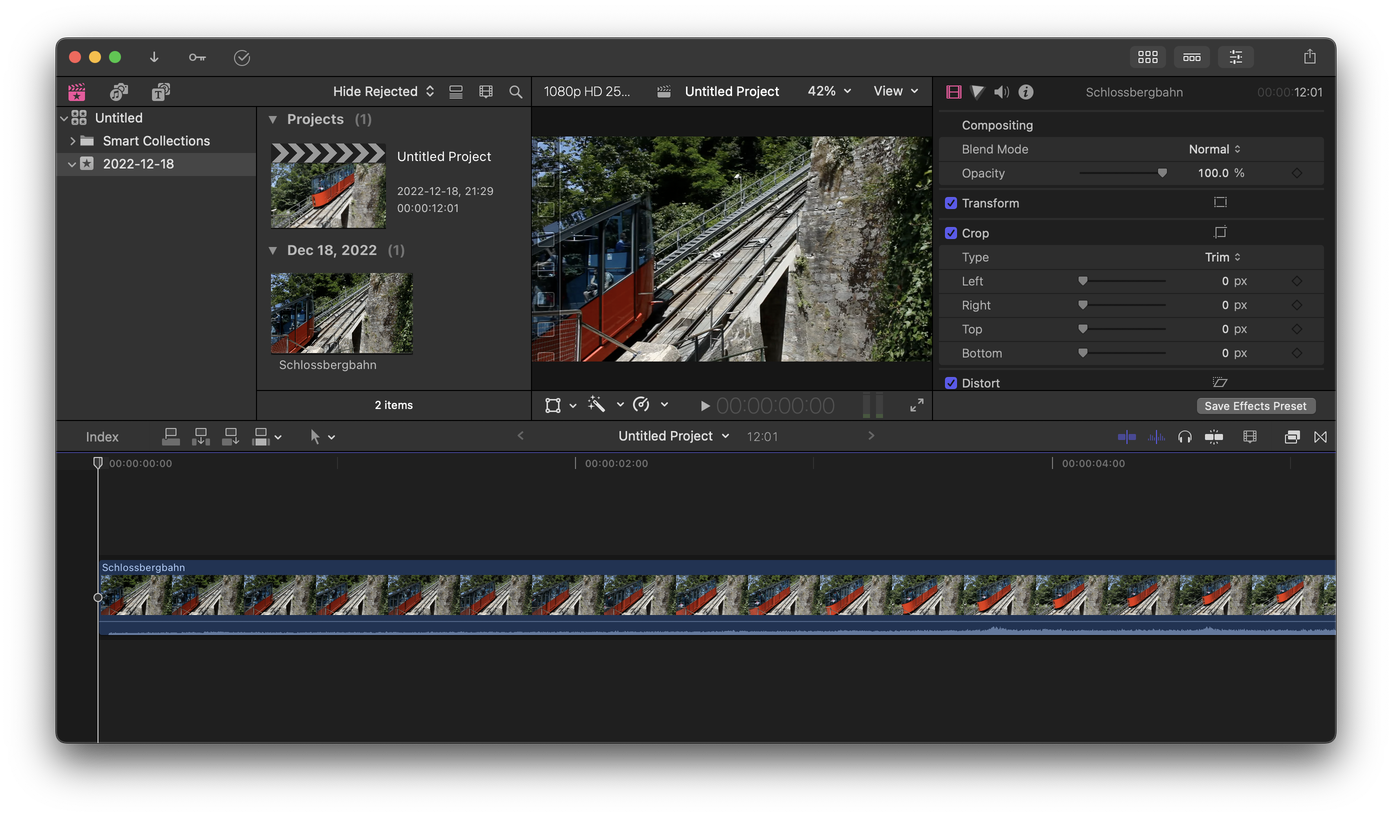1392x817 pixels.
Task: Uncheck the Crop checkbox
Action: (951, 233)
